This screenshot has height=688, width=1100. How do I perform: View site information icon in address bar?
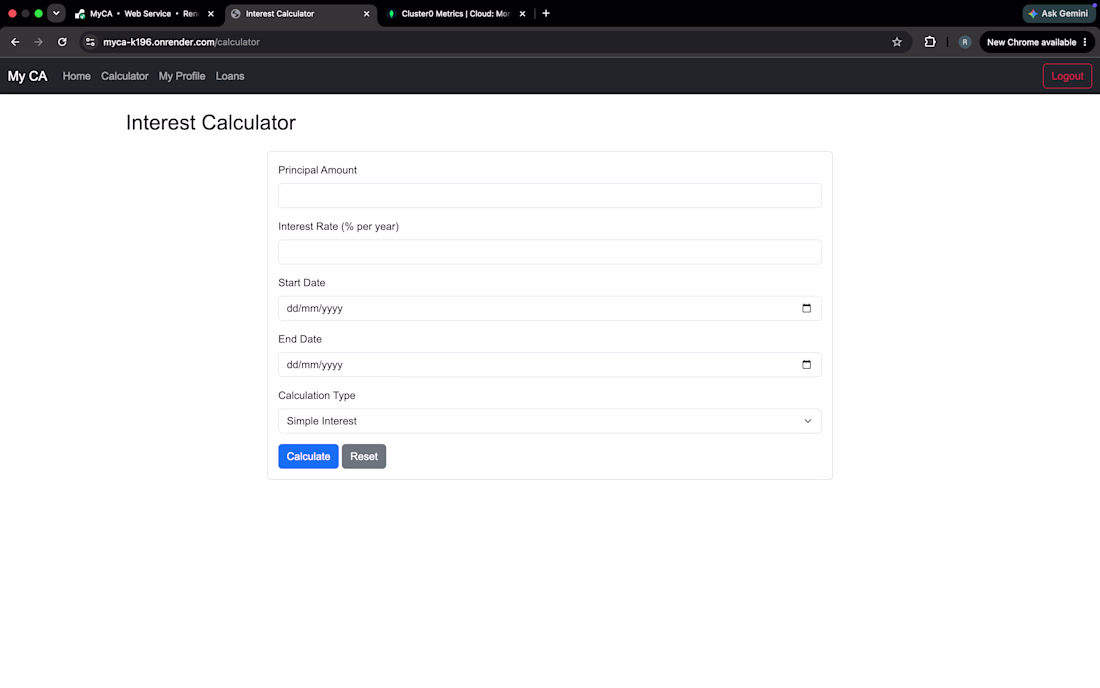(90, 42)
